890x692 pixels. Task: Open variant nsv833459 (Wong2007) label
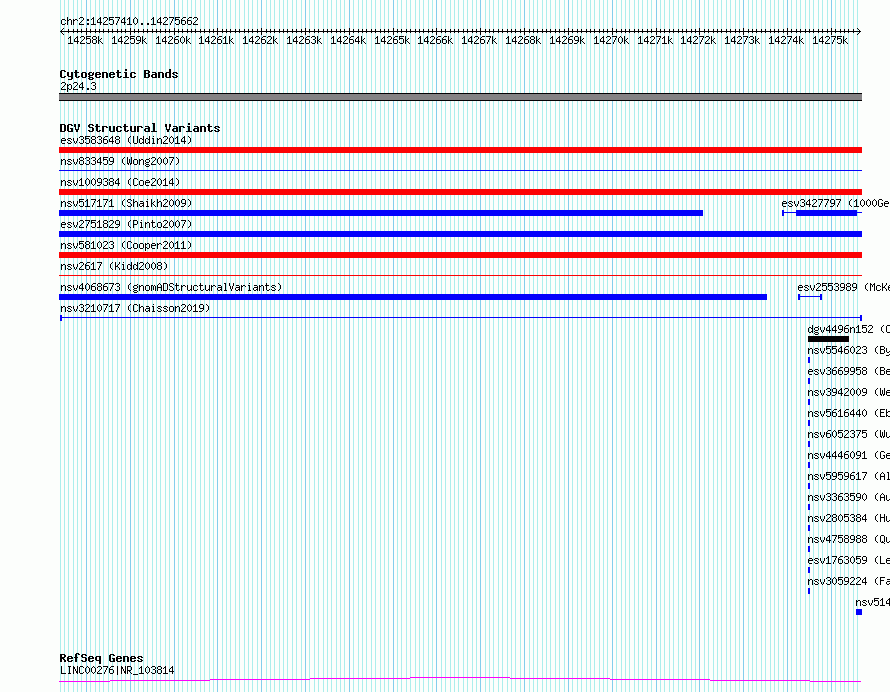click(120, 161)
